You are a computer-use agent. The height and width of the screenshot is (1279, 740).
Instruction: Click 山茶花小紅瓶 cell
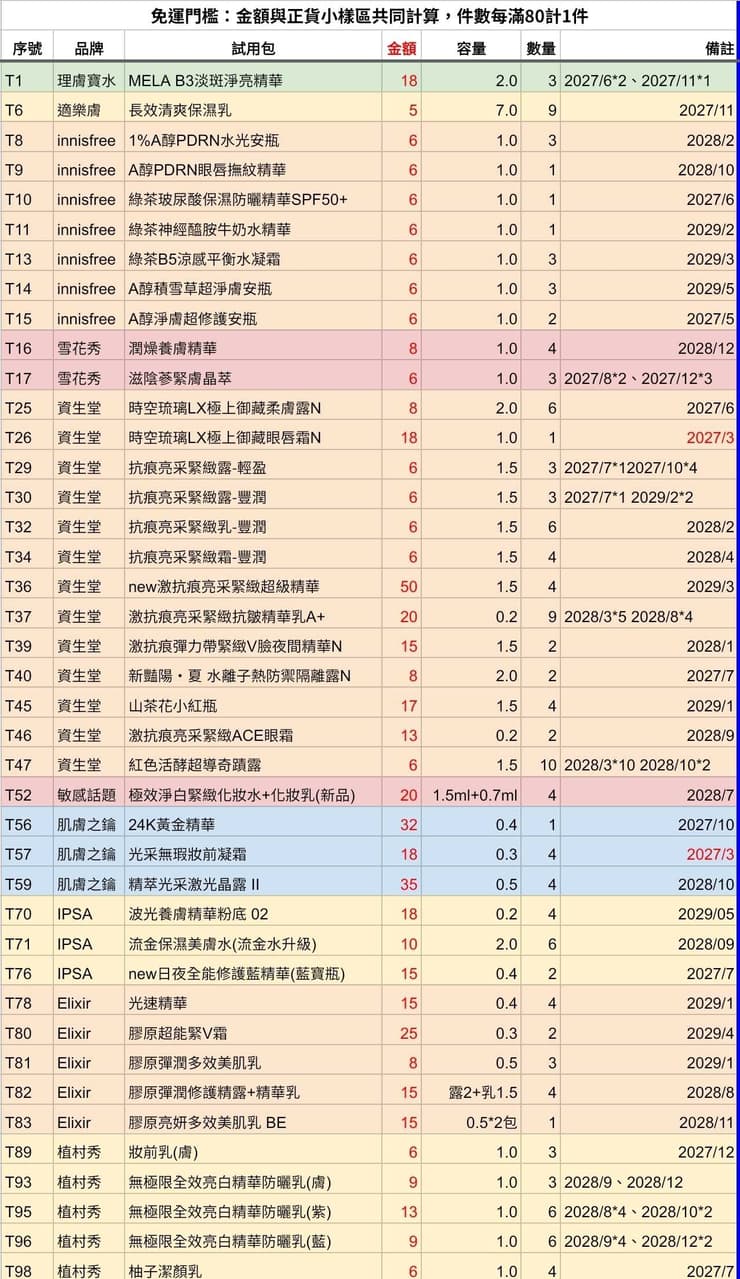(x=253, y=705)
